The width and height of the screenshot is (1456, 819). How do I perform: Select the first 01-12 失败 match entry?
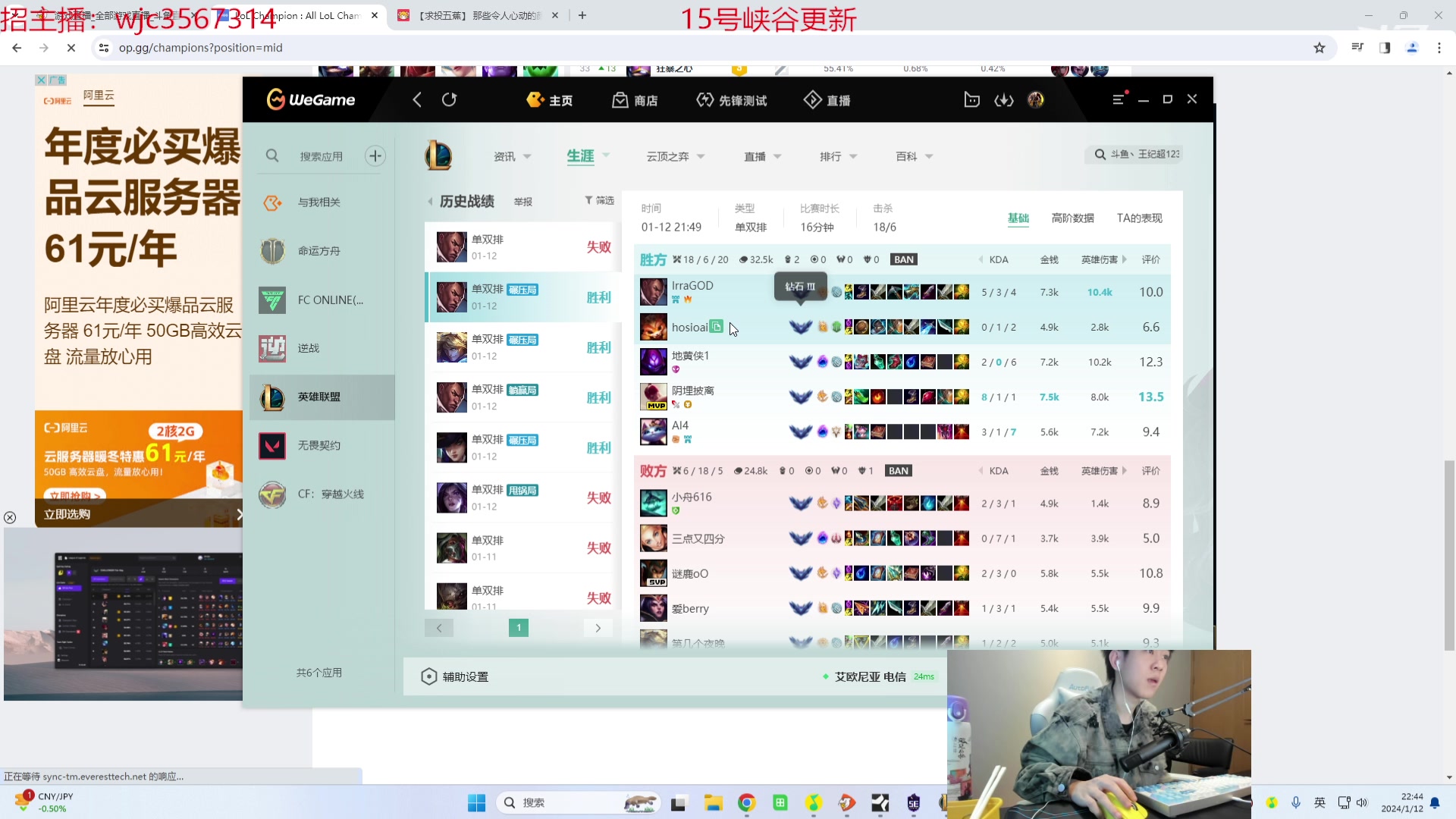[x=523, y=247]
